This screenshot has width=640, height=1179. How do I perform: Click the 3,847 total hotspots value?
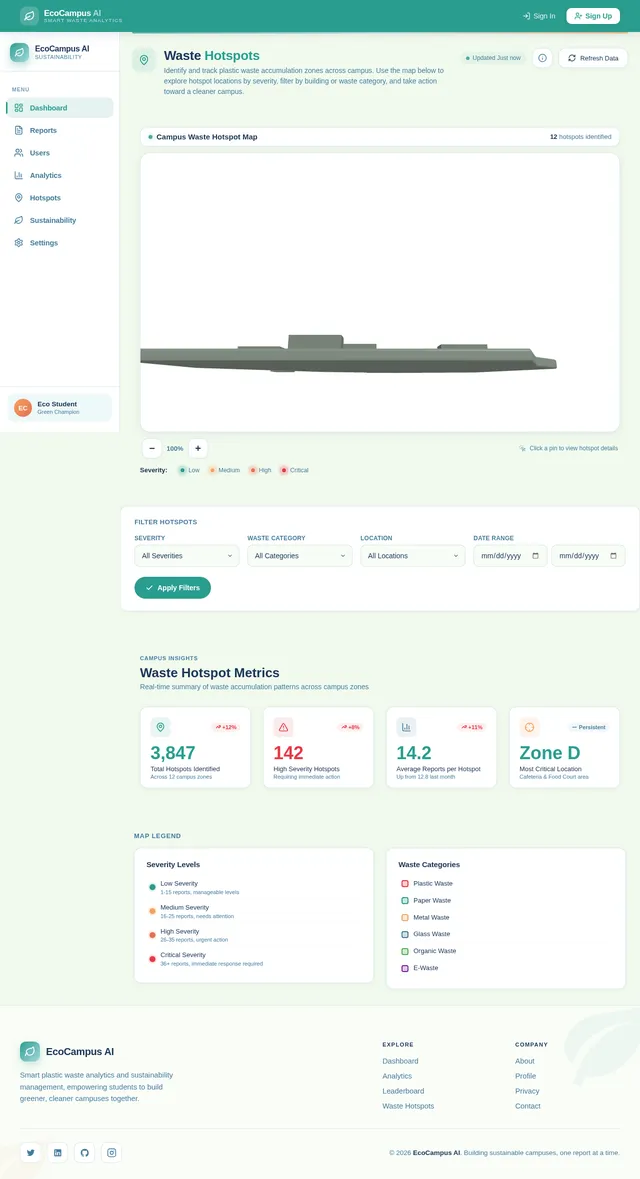click(173, 753)
